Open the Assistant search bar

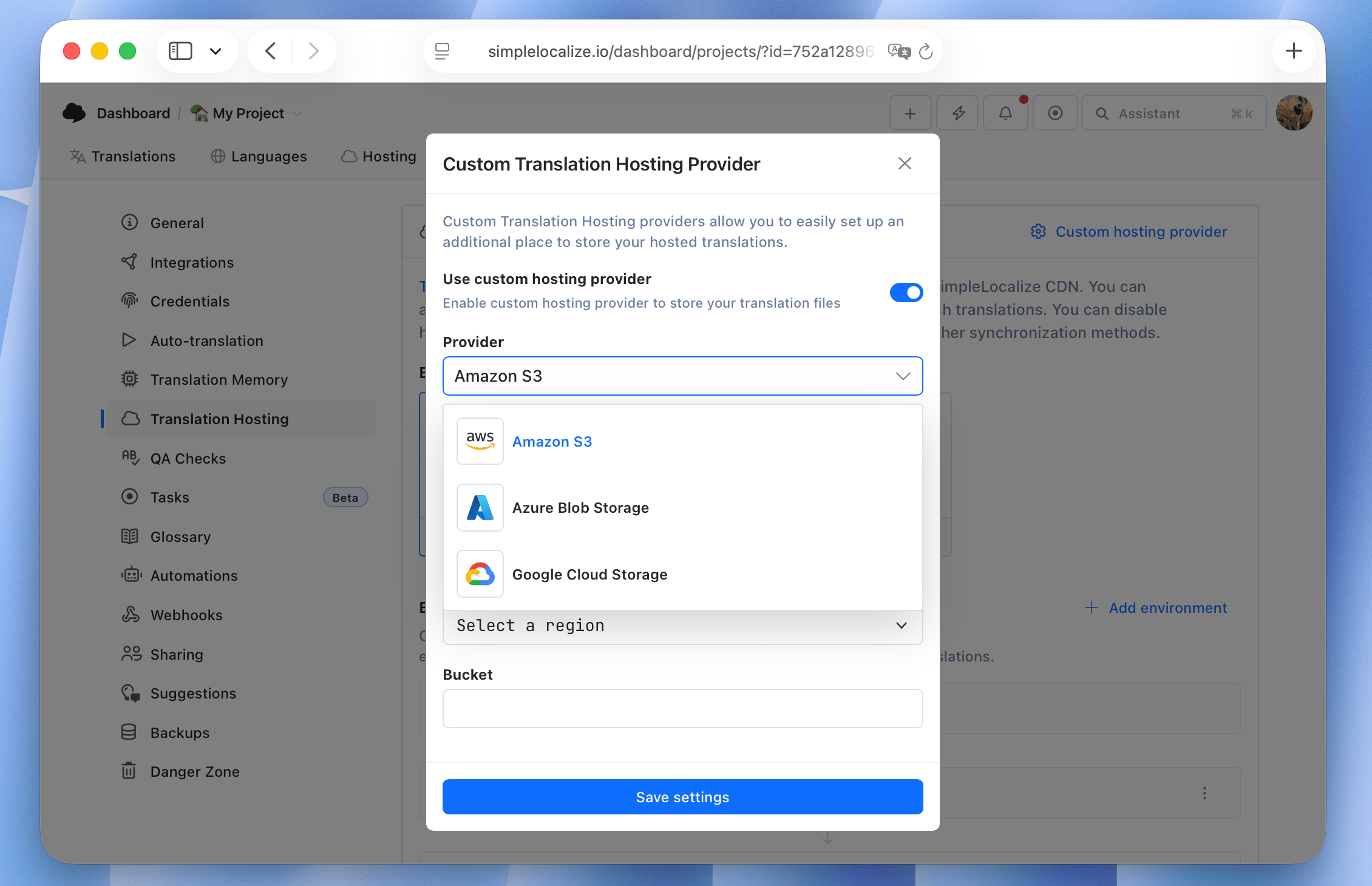[1172, 113]
